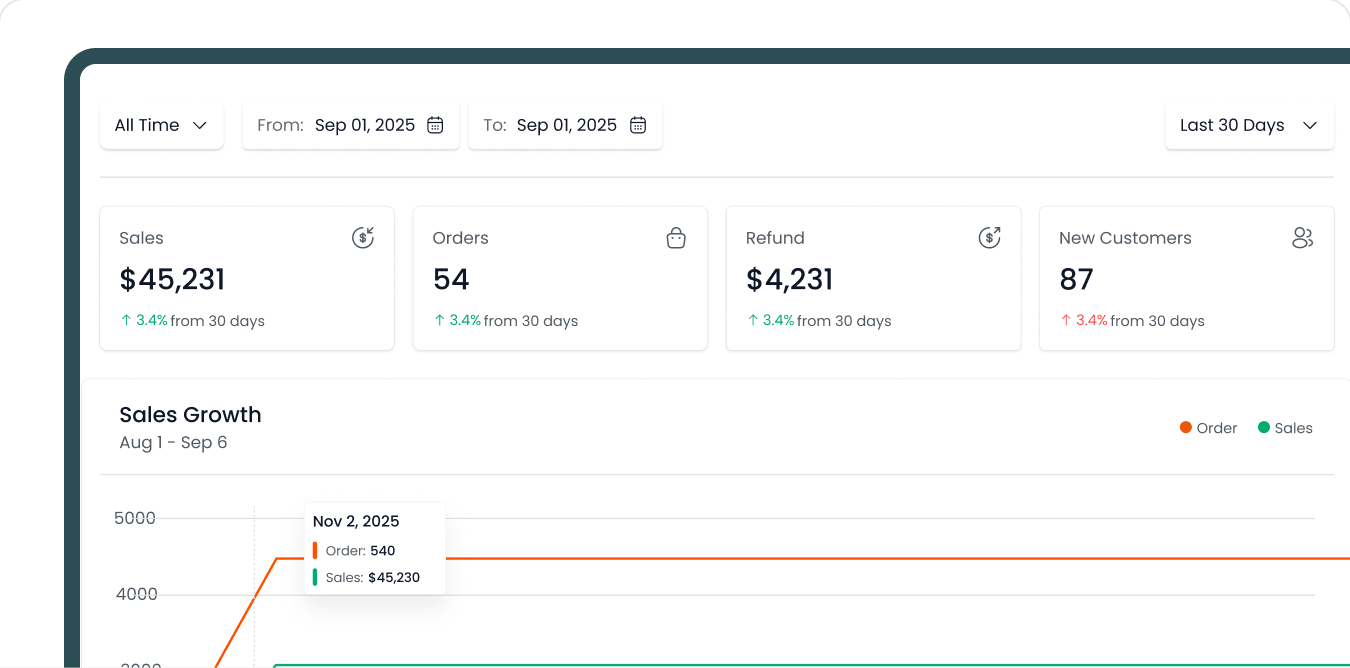Click the red up arrow in New Customers
Viewport: 1350px width, 668px height.
pyautogui.click(x=1066, y=321)
